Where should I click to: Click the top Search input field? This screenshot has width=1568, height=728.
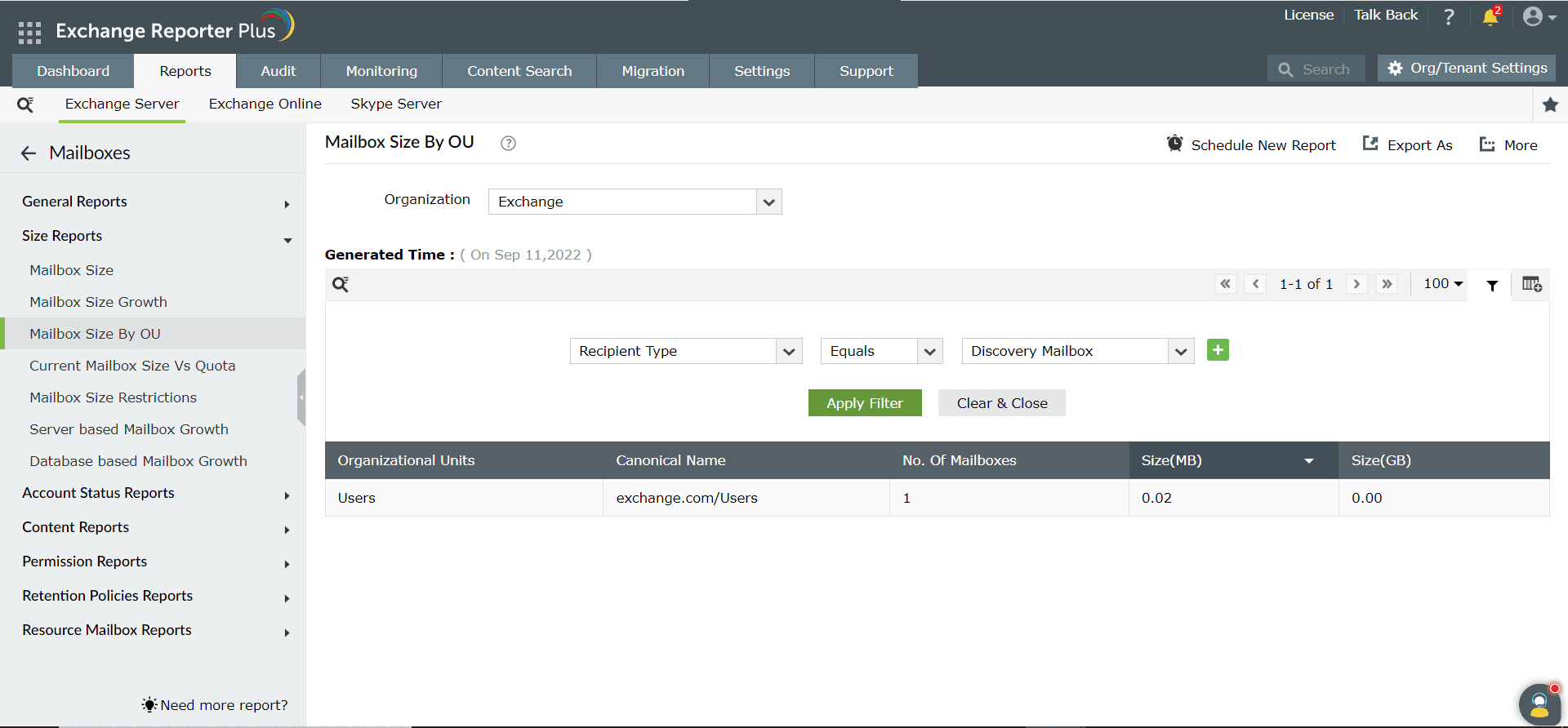1316,69
